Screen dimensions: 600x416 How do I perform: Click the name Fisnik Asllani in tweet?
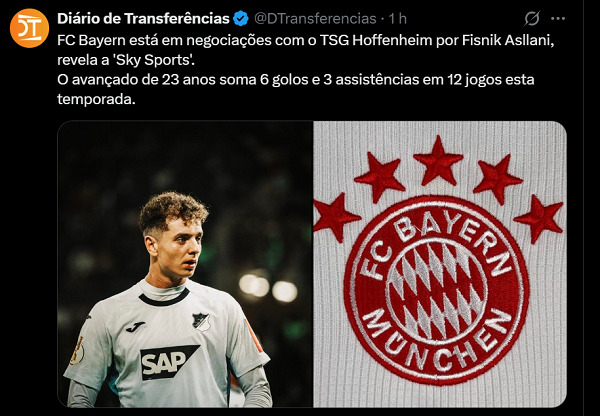pyautogui.click(x=508, y=40)
